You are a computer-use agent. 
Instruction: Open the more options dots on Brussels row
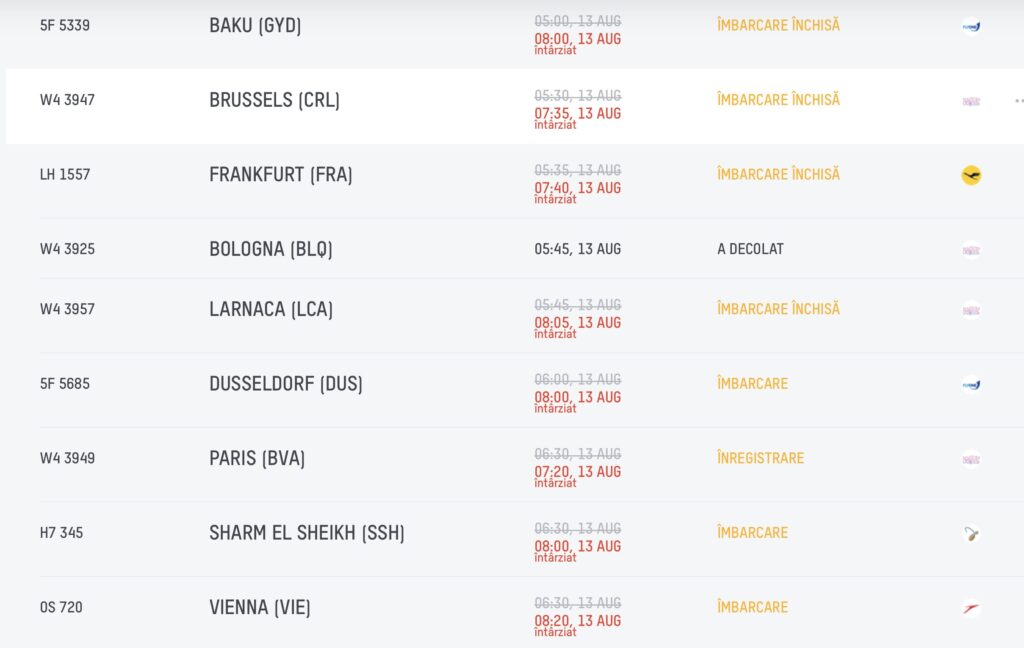1019,101
